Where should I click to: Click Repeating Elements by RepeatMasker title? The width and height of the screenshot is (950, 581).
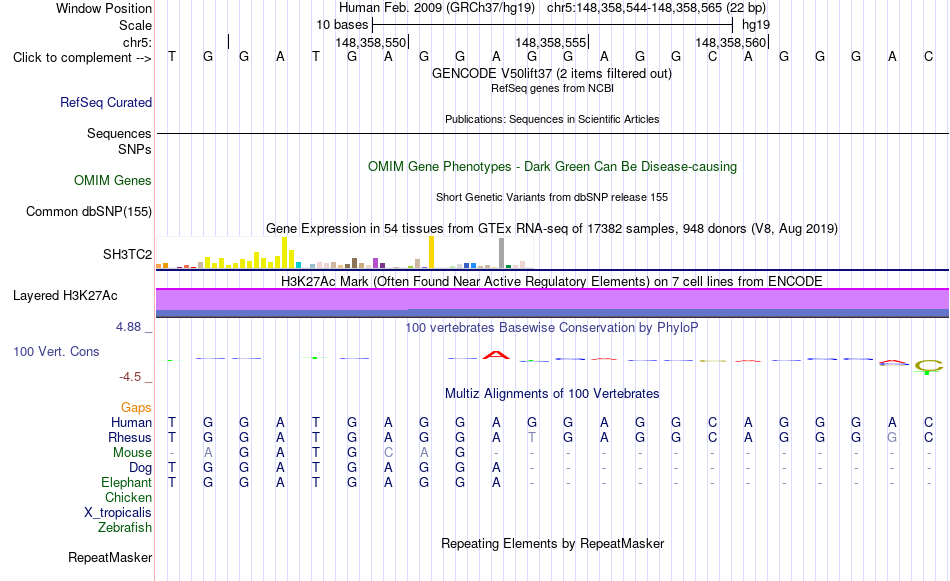[553, 544]
